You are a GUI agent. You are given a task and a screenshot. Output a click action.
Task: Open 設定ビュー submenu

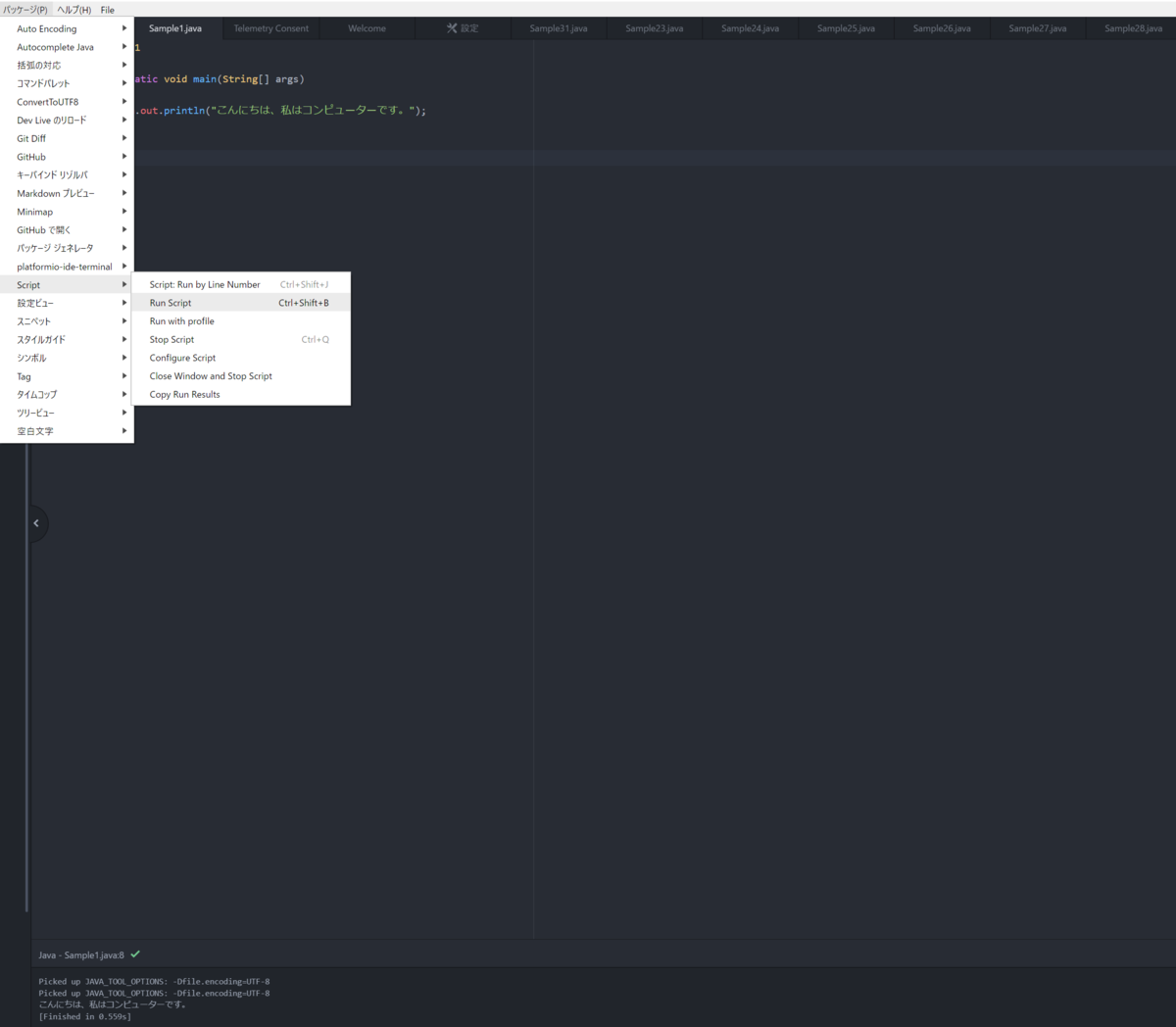point(67,303)
